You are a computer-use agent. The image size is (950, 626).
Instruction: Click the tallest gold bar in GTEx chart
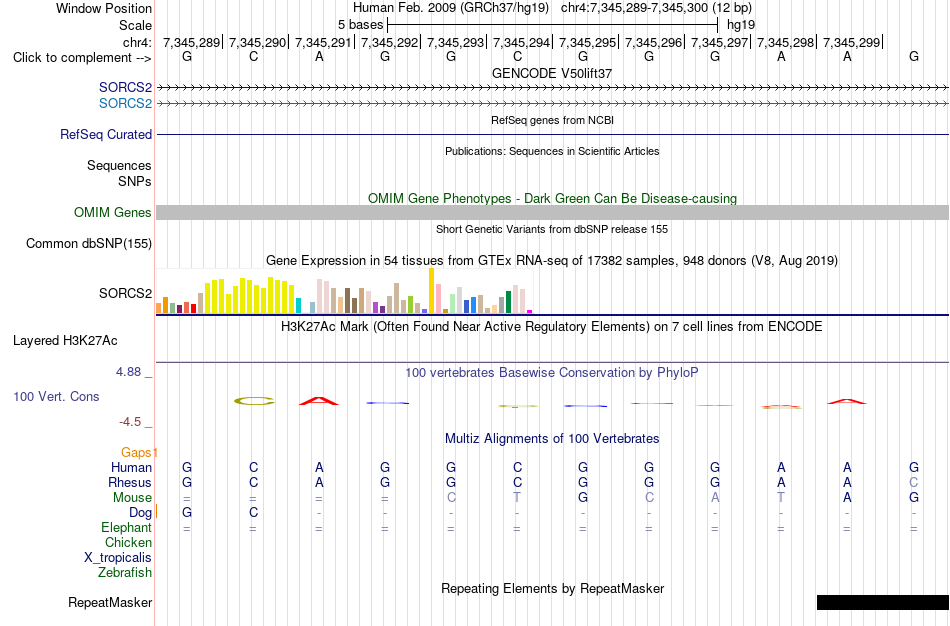431,291
